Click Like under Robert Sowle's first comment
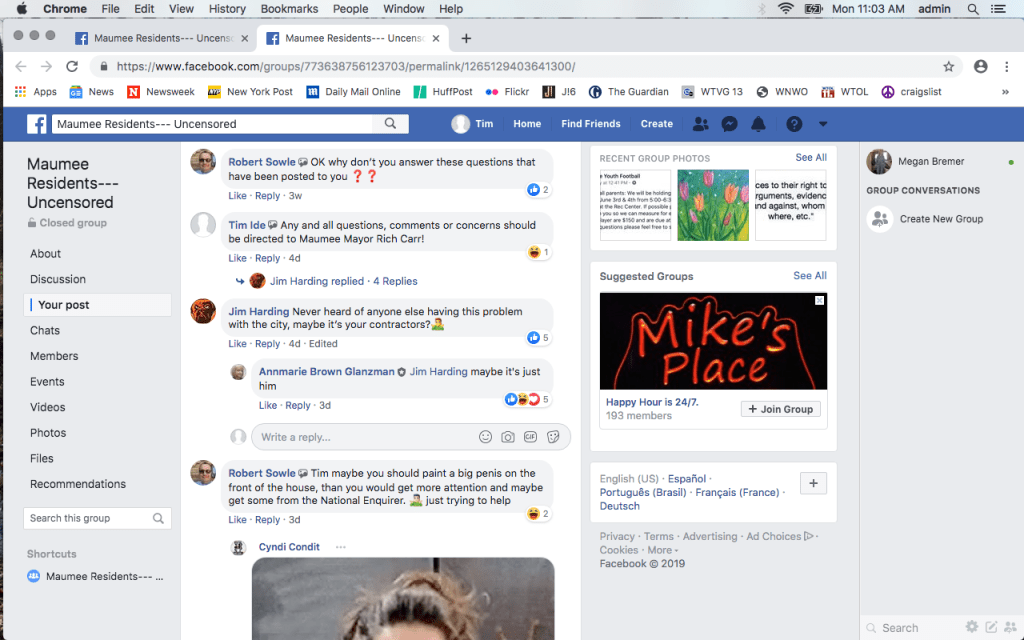The height and width of the screenshot is (640, 1024). (x=237, y=196)
